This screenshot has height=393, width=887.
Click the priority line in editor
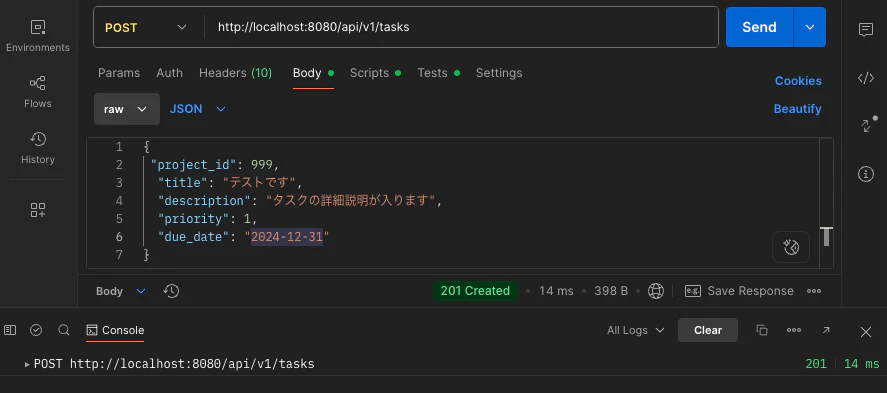click(208, 219)
